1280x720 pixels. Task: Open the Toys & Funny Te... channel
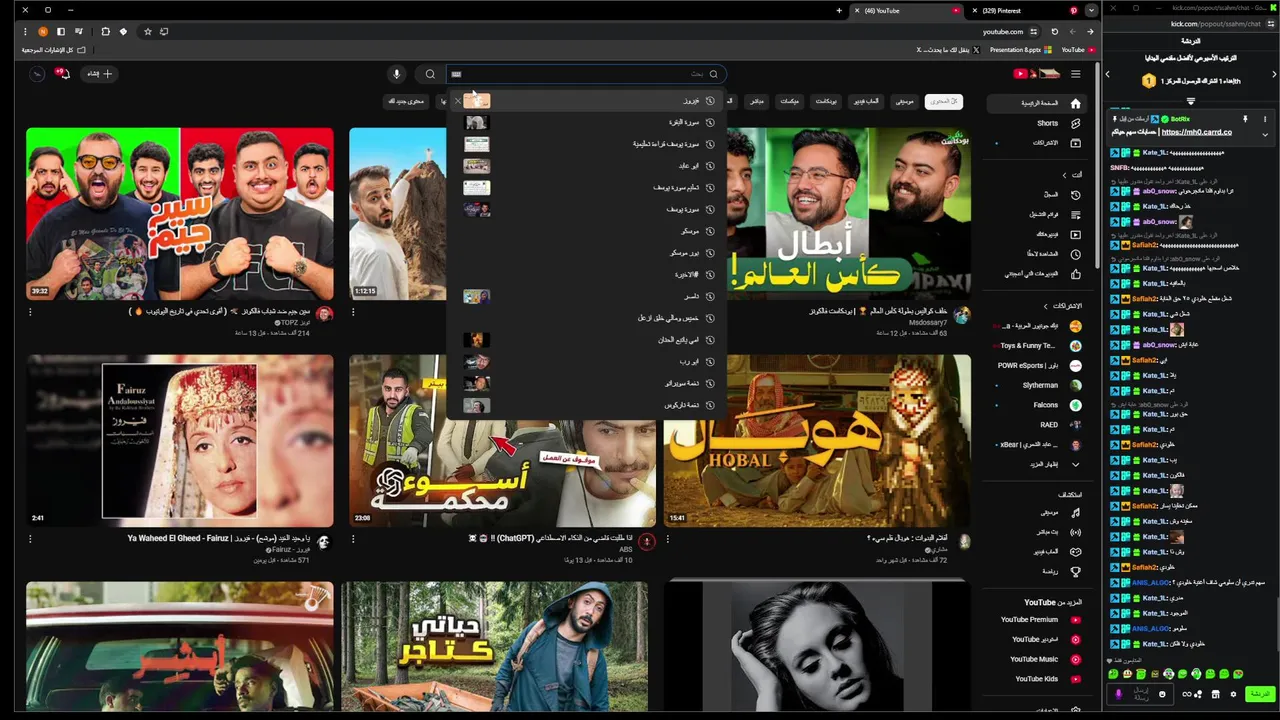click(x=1038, y=346)
